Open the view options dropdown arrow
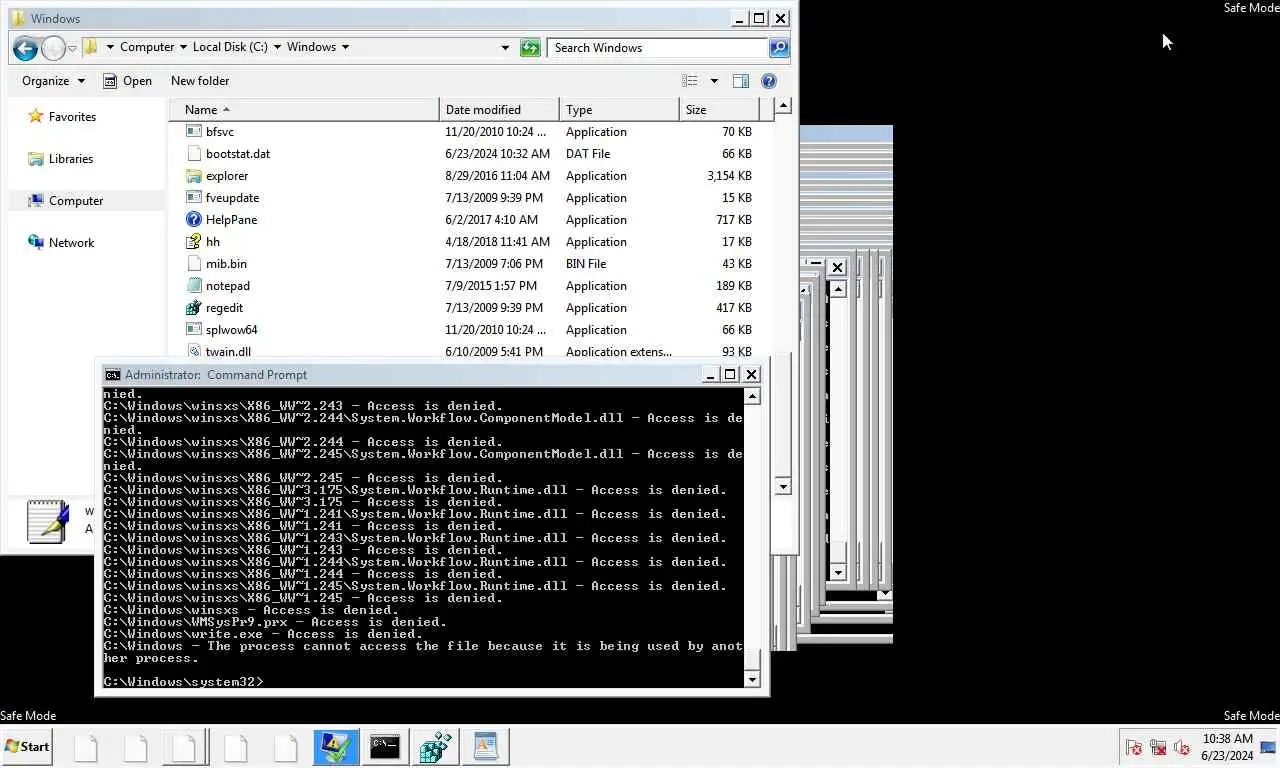The image size is (1280, 768). click(714, 81)
